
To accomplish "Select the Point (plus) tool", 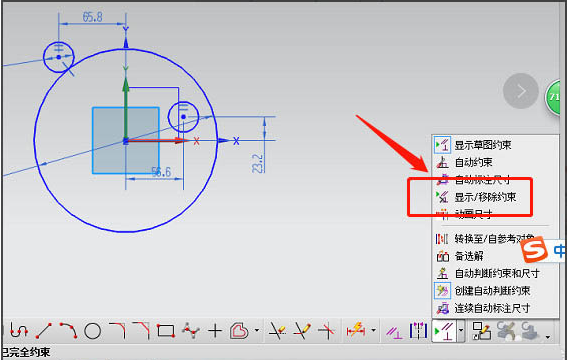I will coord(215,331).
